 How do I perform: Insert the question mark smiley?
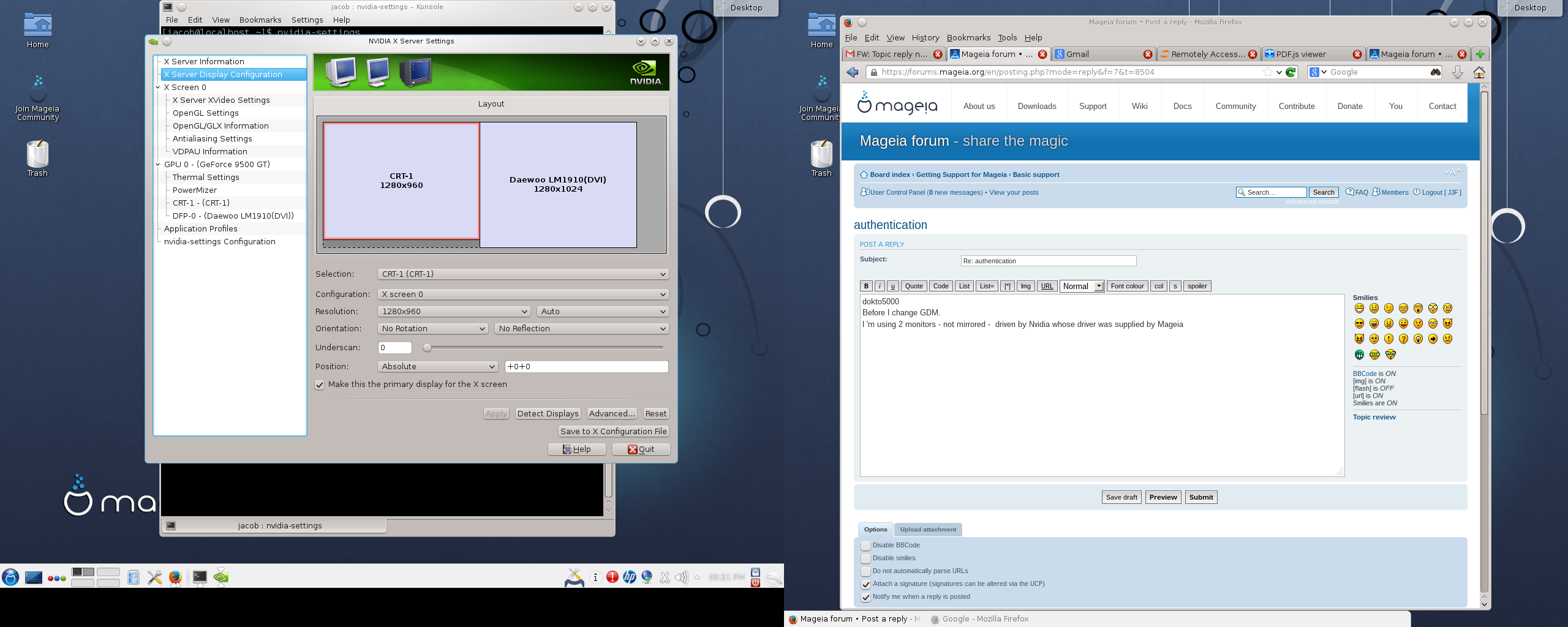pos(1403,339)
